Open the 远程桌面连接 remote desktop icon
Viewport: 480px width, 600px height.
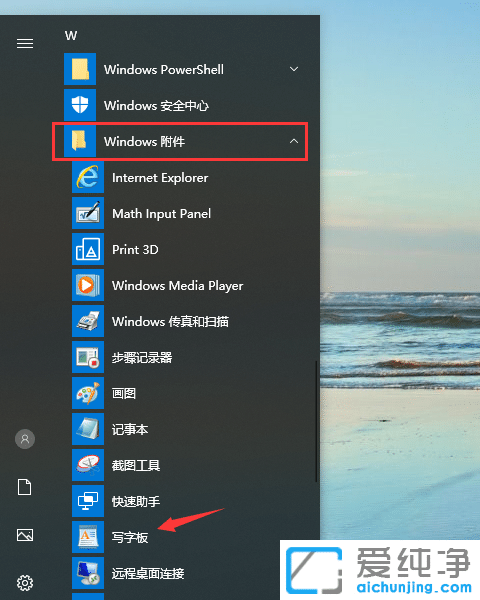(x=88, y=573)
